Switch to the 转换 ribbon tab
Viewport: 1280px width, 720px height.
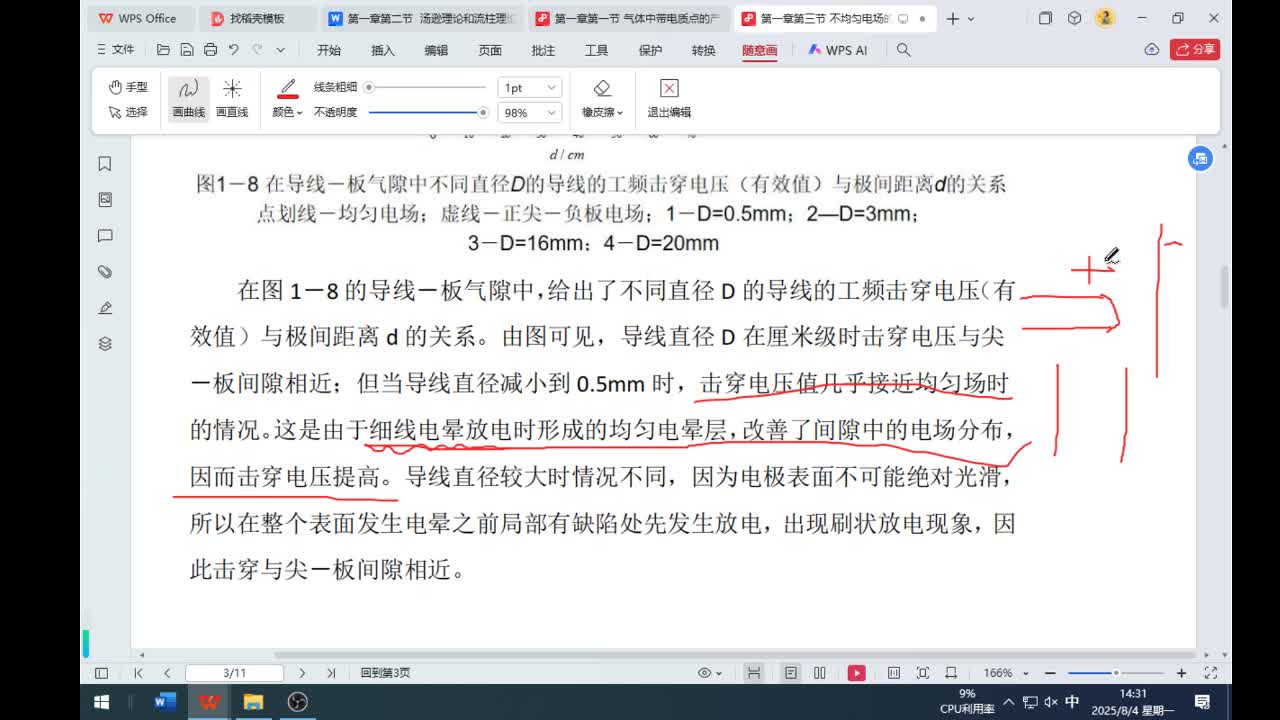[x=704, y=50]
